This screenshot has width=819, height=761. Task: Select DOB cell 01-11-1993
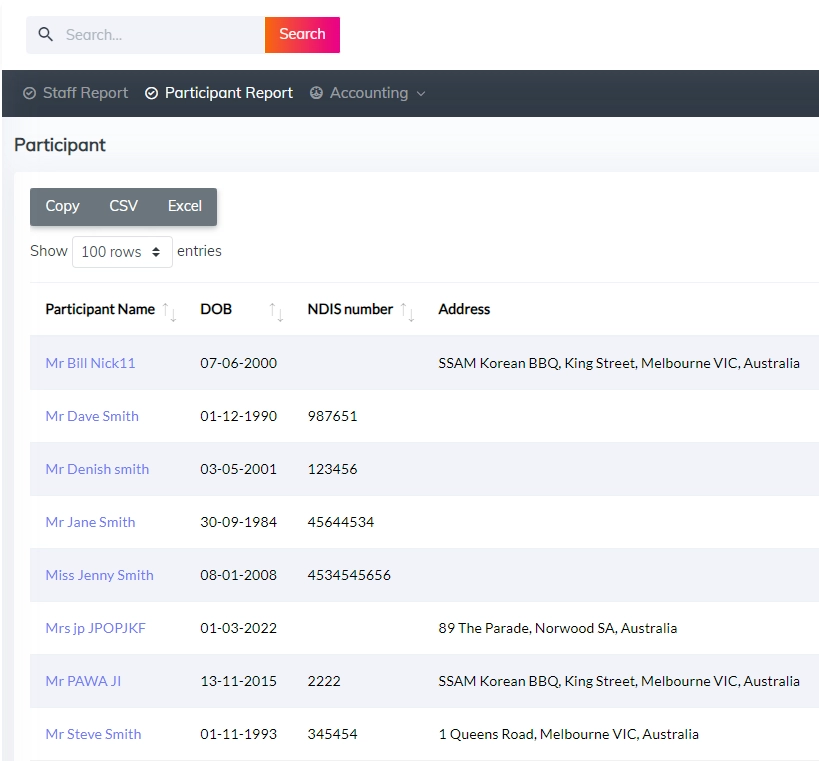(x=239, y=734)
